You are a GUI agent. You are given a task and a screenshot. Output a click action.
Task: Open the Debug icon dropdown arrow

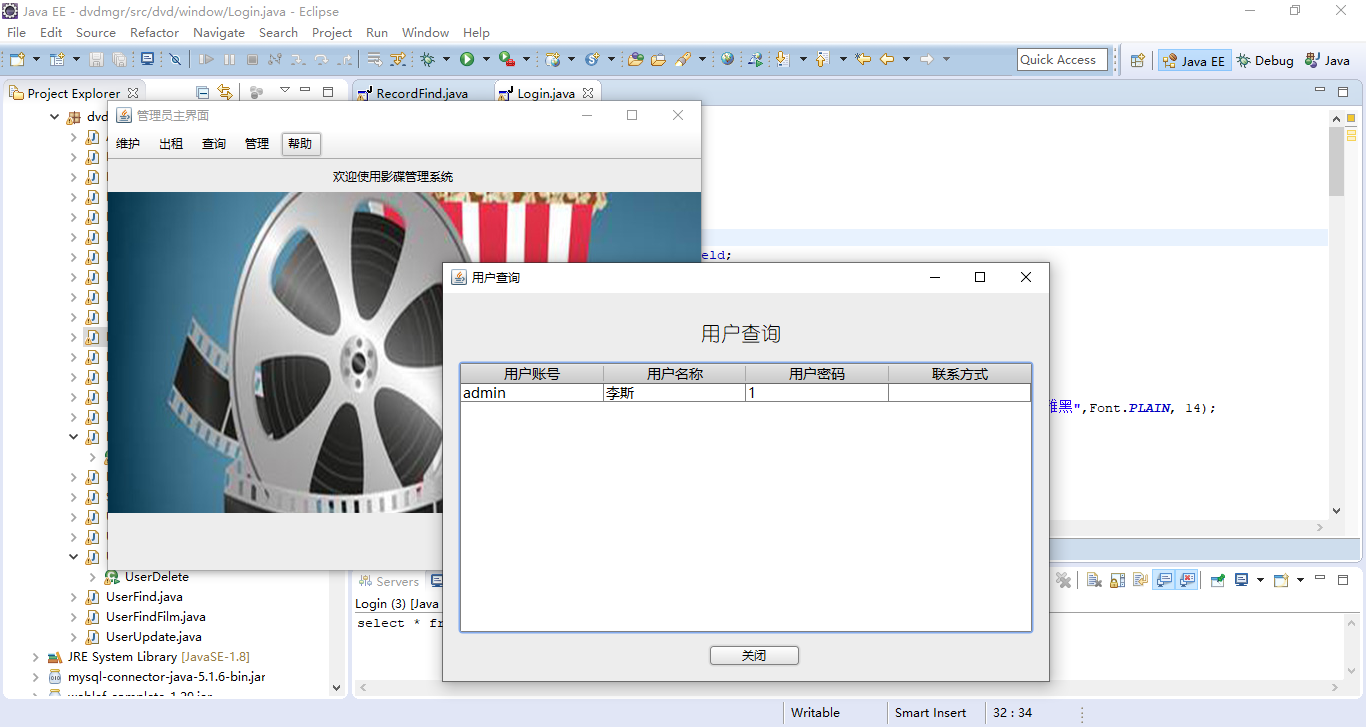pyautogui.click(x=446, y=60)
